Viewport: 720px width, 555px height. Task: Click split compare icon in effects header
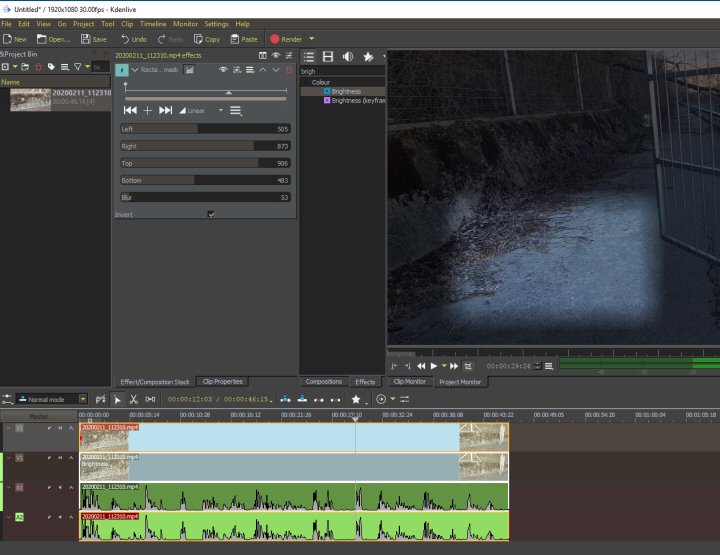pyautogui.click(x=262, y=56)
